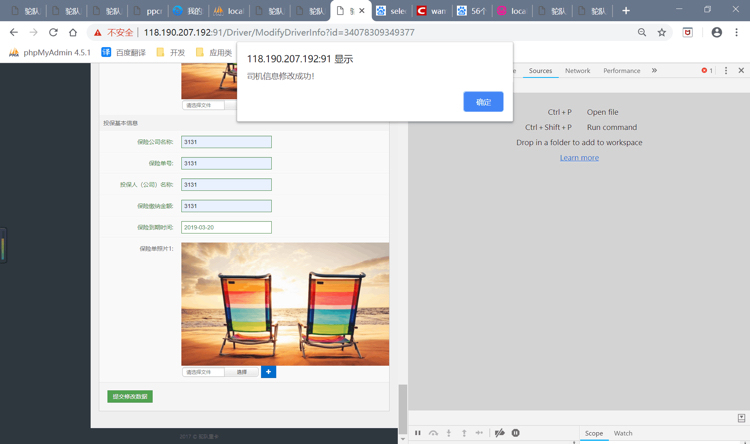The width and height of the screenshot is (750, 444).
Task: Reload the page with the refresh icon
Action: 53,32
